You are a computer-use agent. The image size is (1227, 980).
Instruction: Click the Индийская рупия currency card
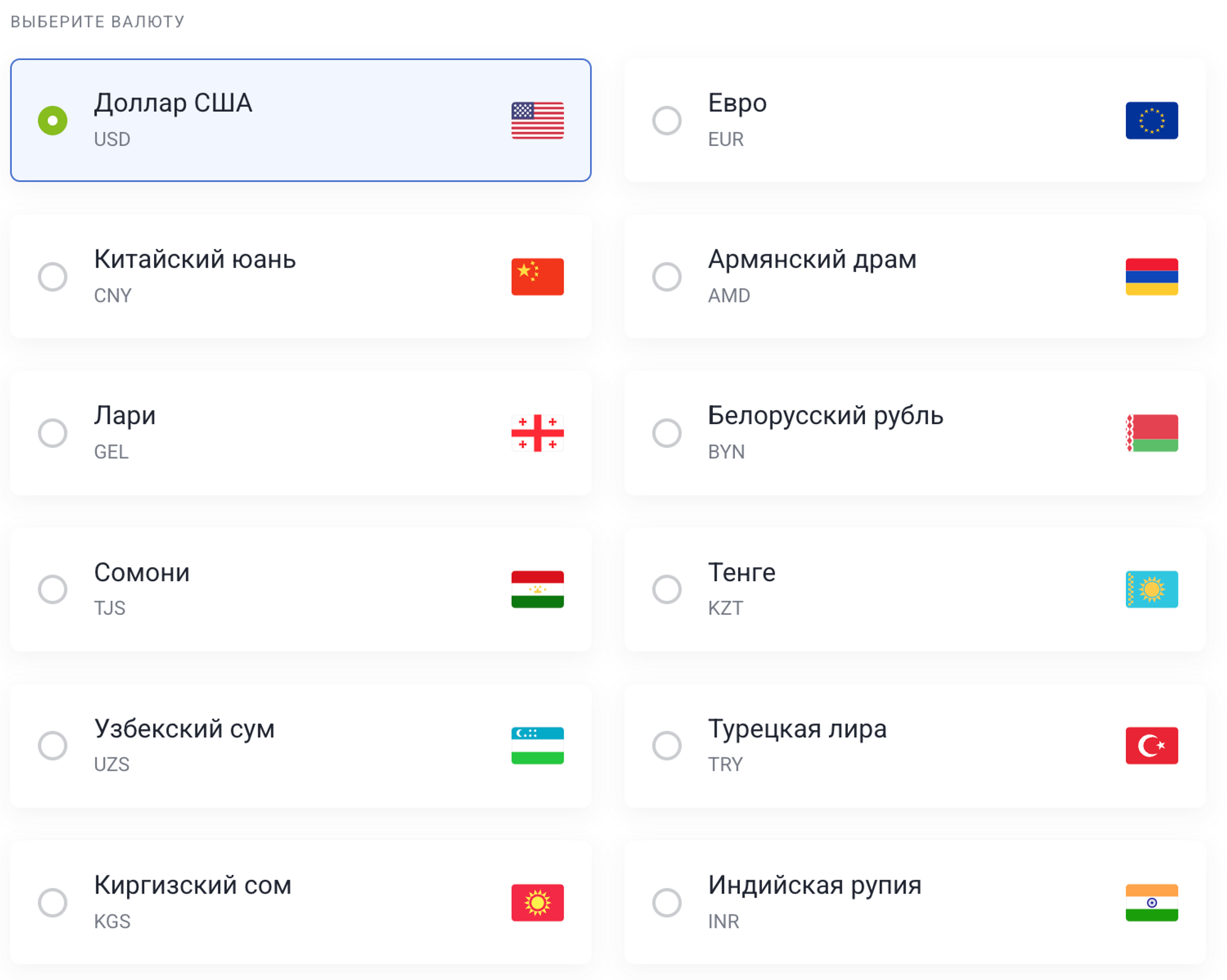point(914,902)
